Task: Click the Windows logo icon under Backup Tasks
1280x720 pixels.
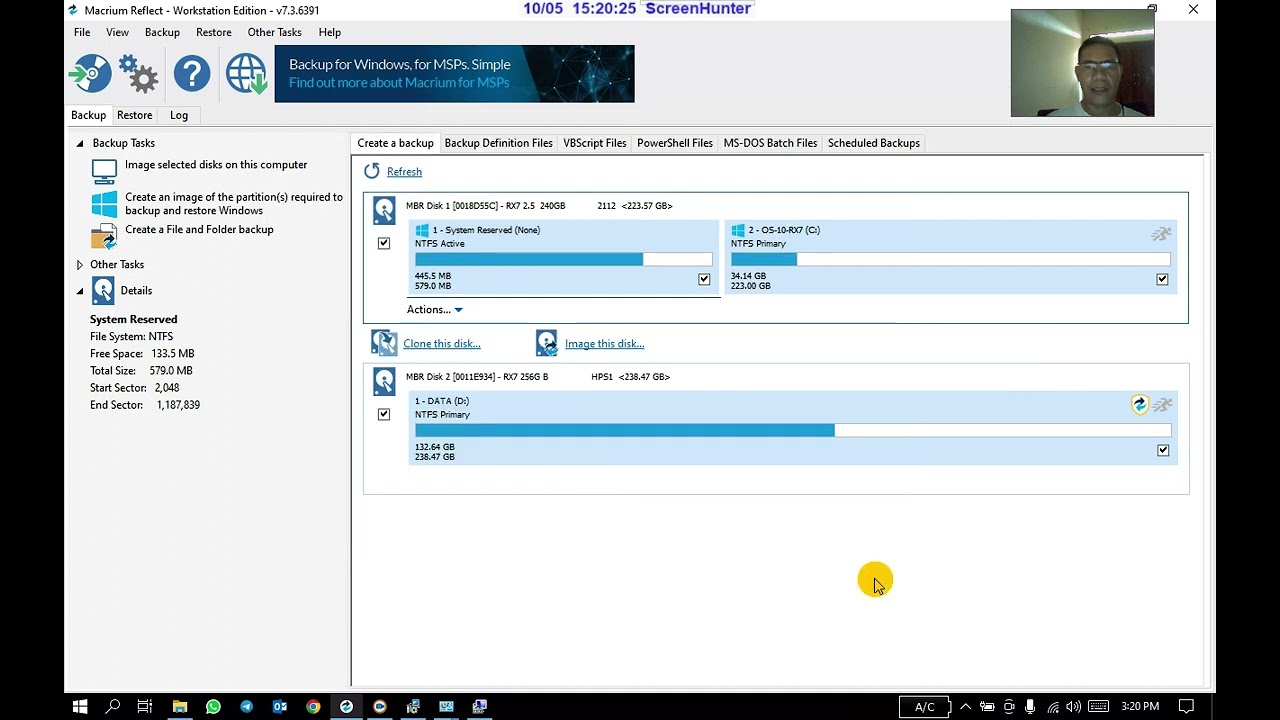Action: pyautogui.click(x=104, y=204)
